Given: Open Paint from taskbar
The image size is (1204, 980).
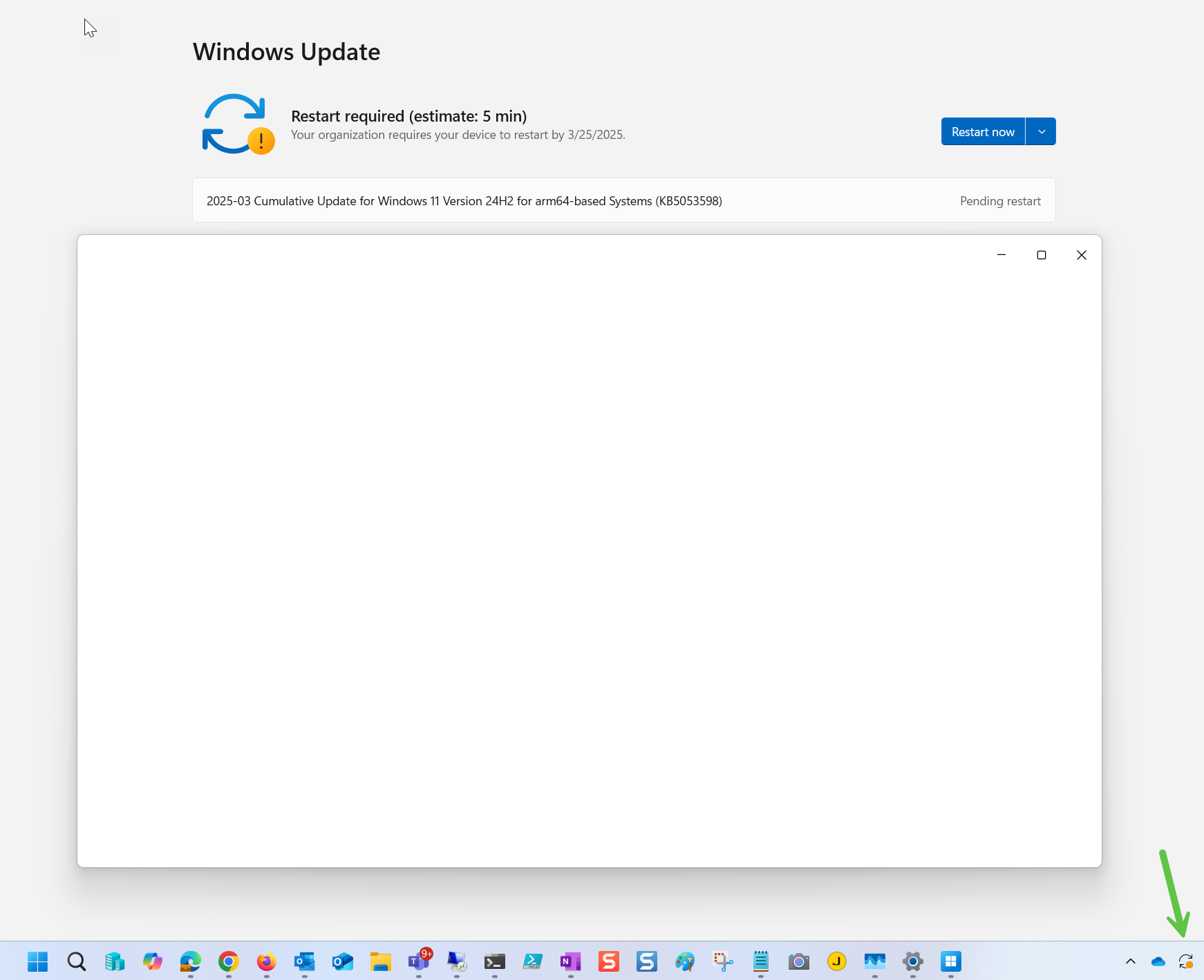Looking at the screenshot, I should click(x=685, y=961).
